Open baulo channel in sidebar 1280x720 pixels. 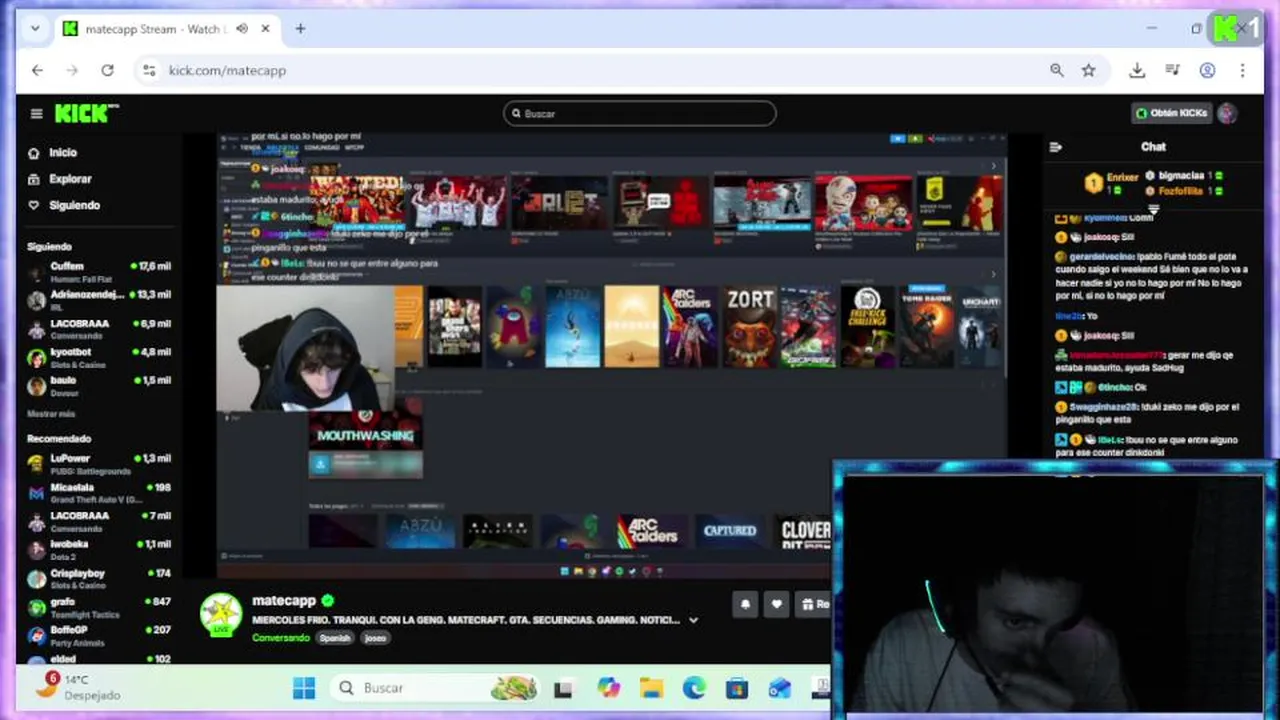pyautogui.click(x=99, y=385)
